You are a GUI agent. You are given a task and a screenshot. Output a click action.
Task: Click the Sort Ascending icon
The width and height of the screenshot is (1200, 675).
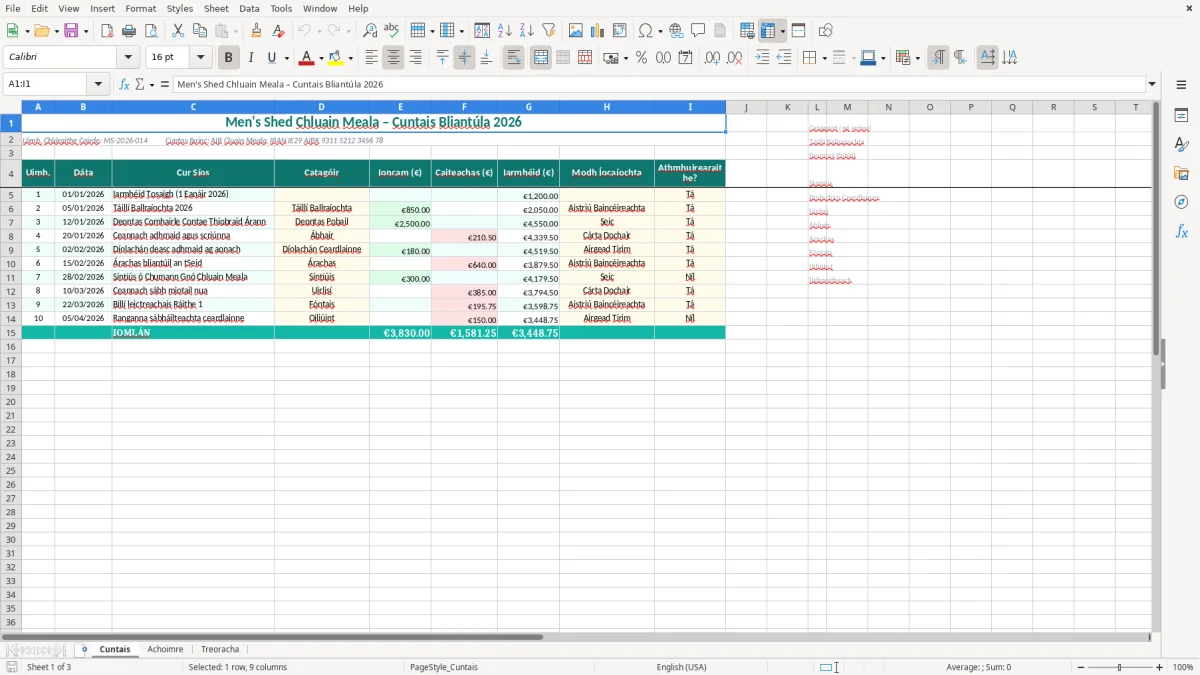click(x=505, y=31)
